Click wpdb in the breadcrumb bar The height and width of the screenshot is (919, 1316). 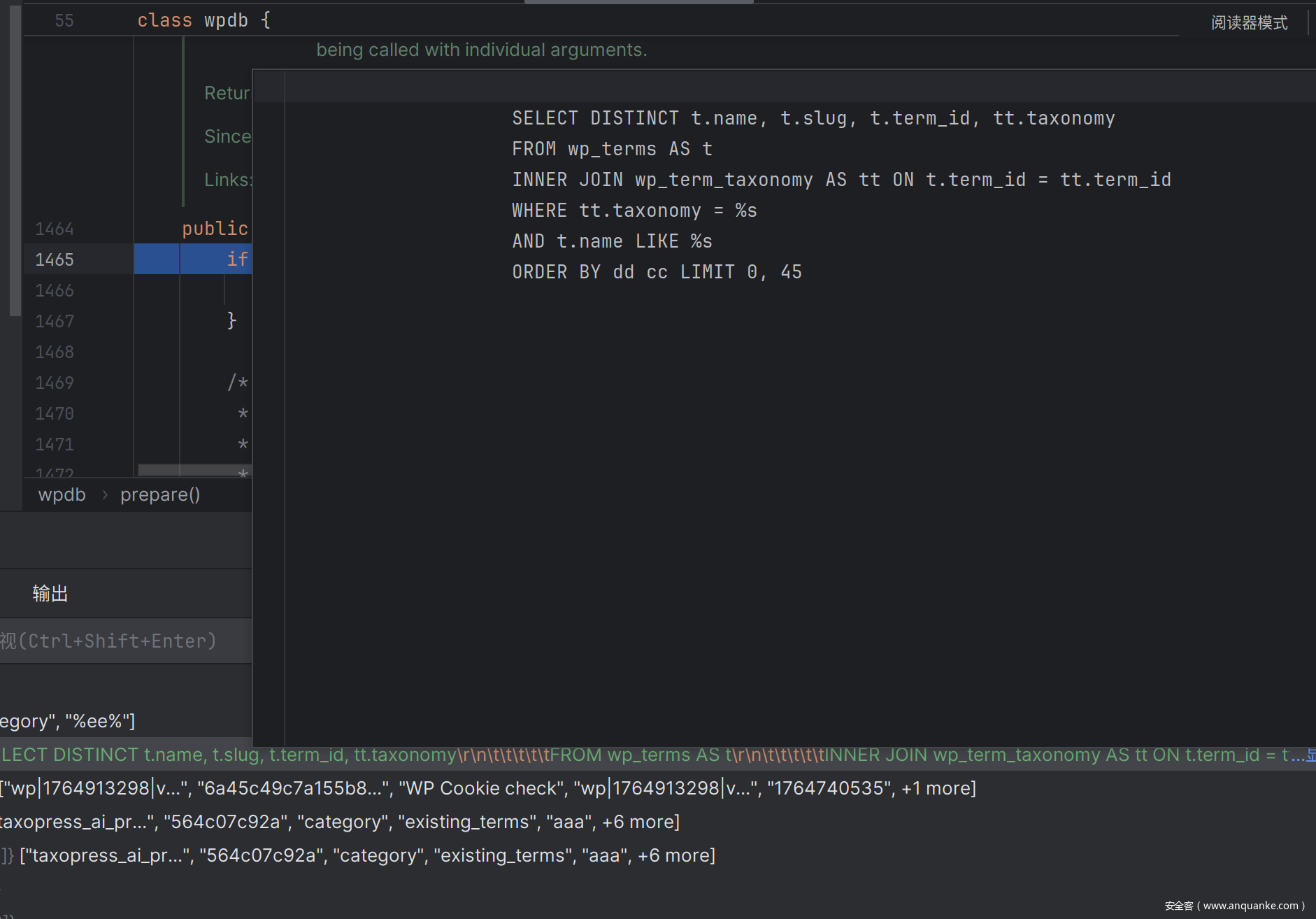click(x=62, y=494)
